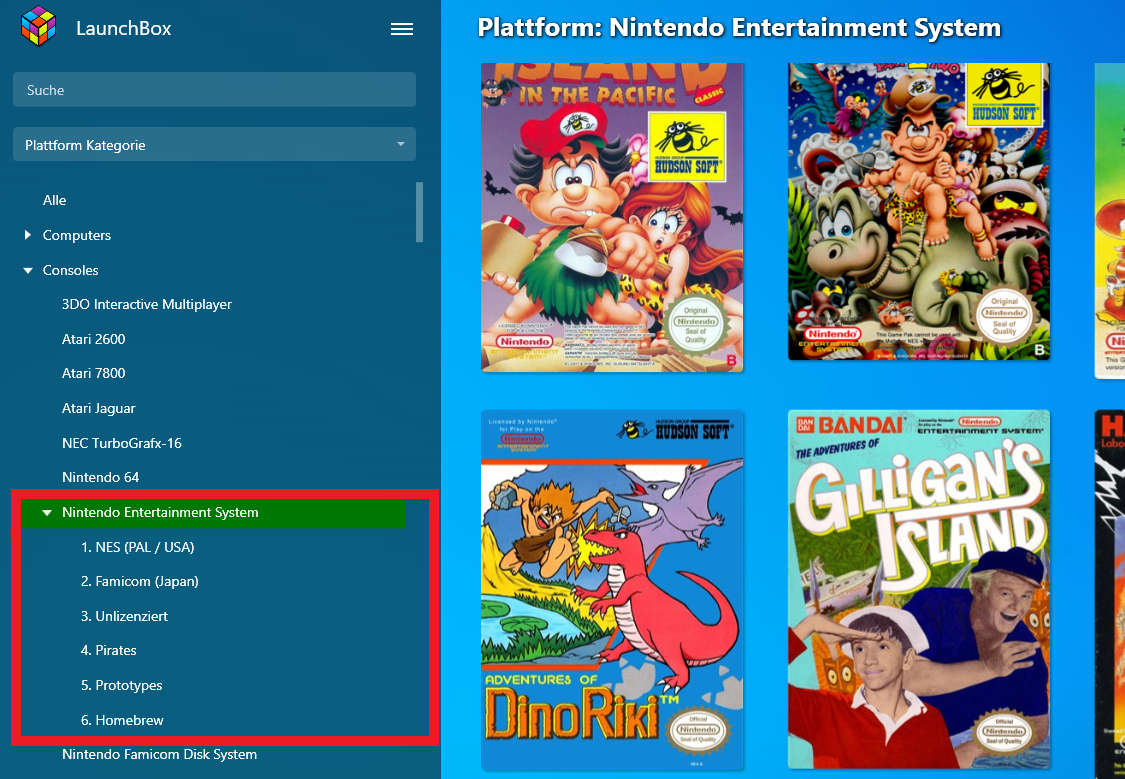Image resolution: width=1125 pixels, height=779 pixels.
Task: Click the Plattform: Nintendo Entertainment System heading
Action: tap(739, 27)
